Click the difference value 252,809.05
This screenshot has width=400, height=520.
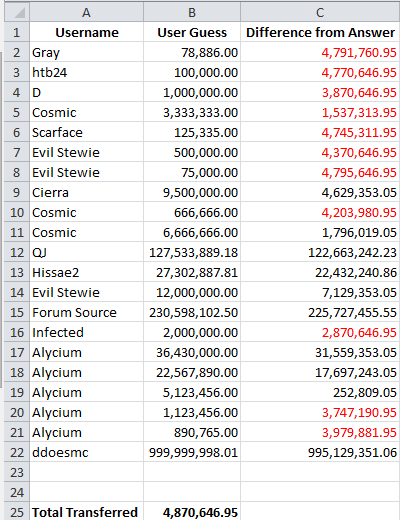tap(320, 392)
